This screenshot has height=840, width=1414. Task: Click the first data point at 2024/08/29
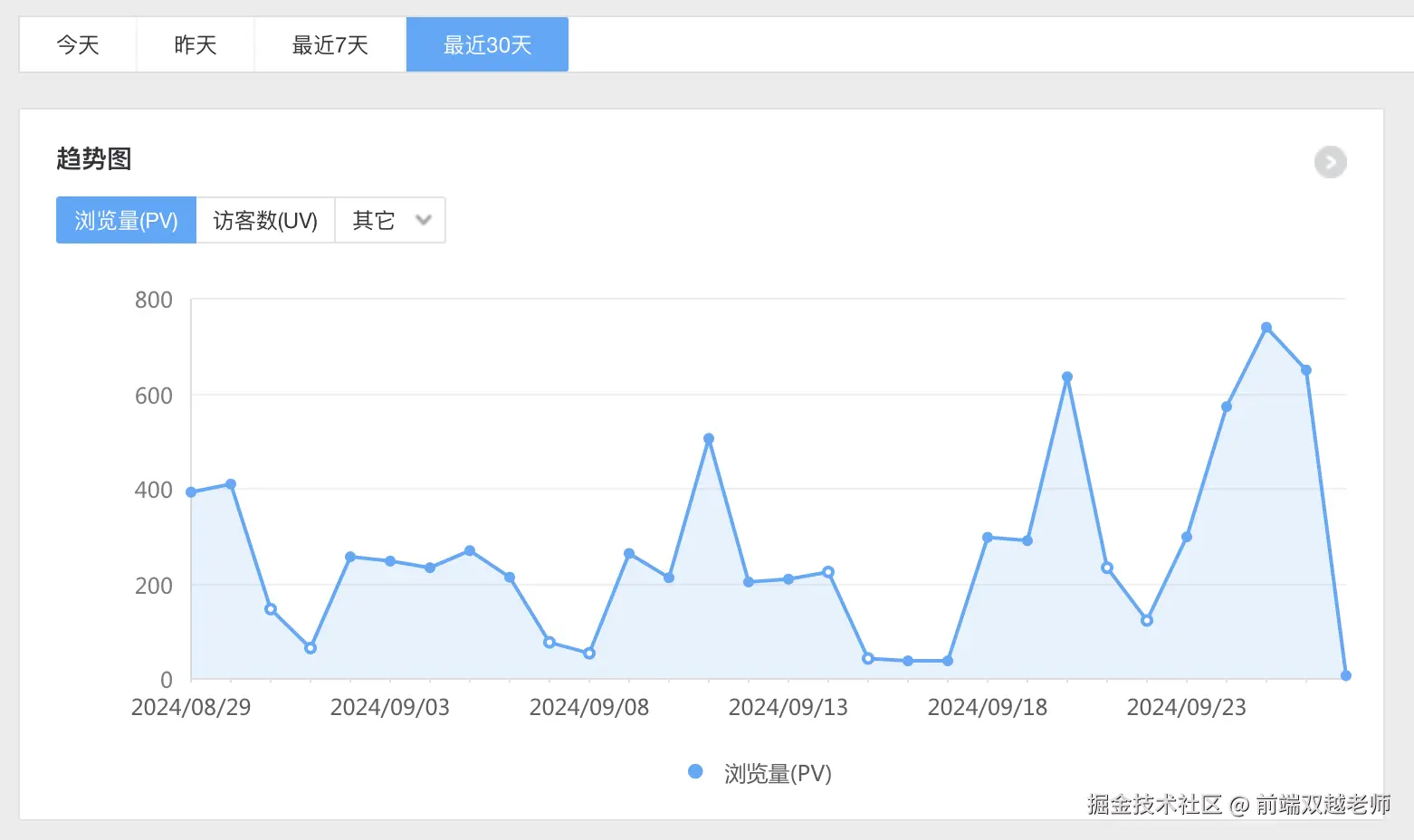click(x=190, y=492)
